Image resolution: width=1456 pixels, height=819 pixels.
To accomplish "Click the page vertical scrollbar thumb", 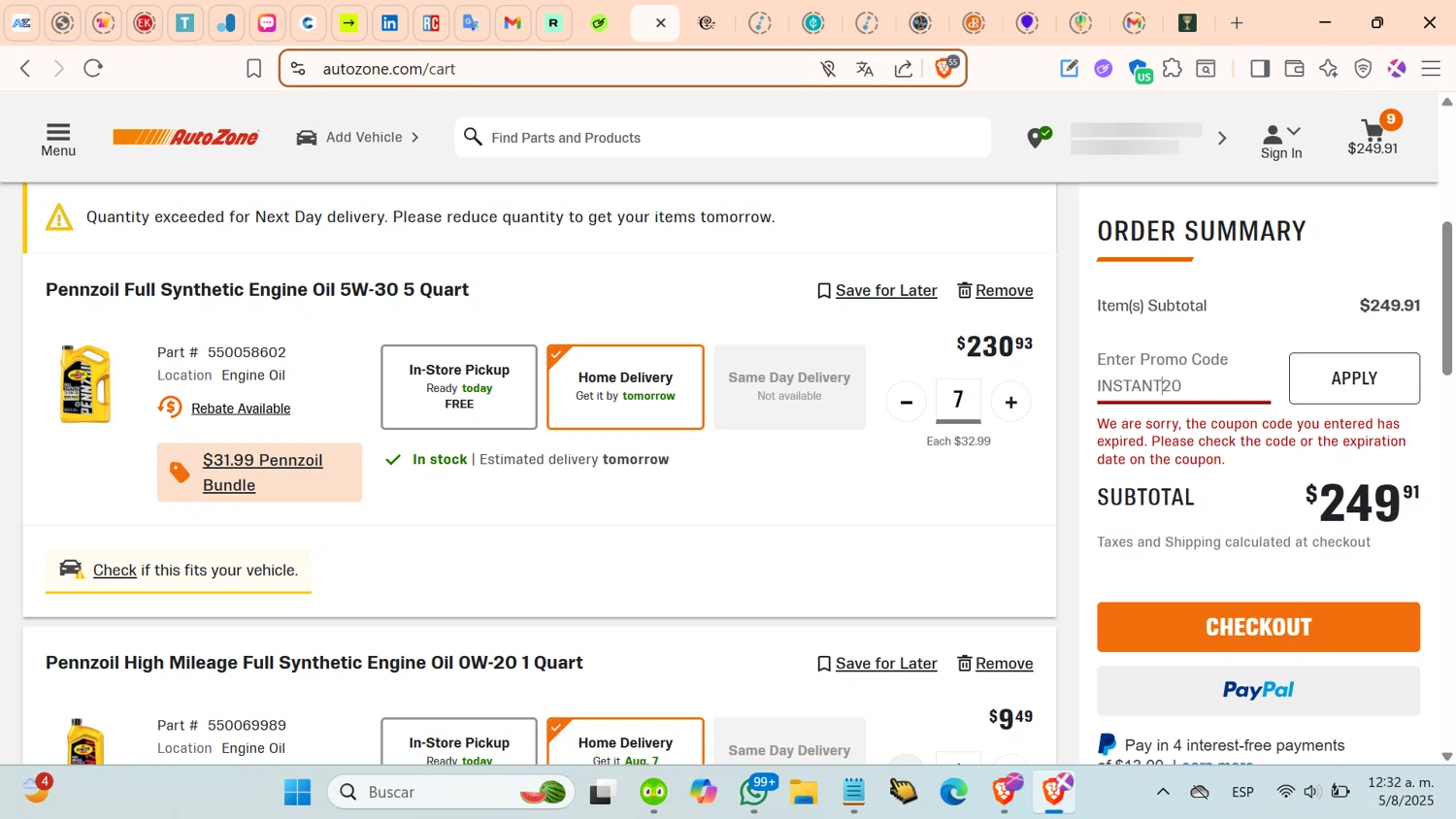I will (1446, 299).
